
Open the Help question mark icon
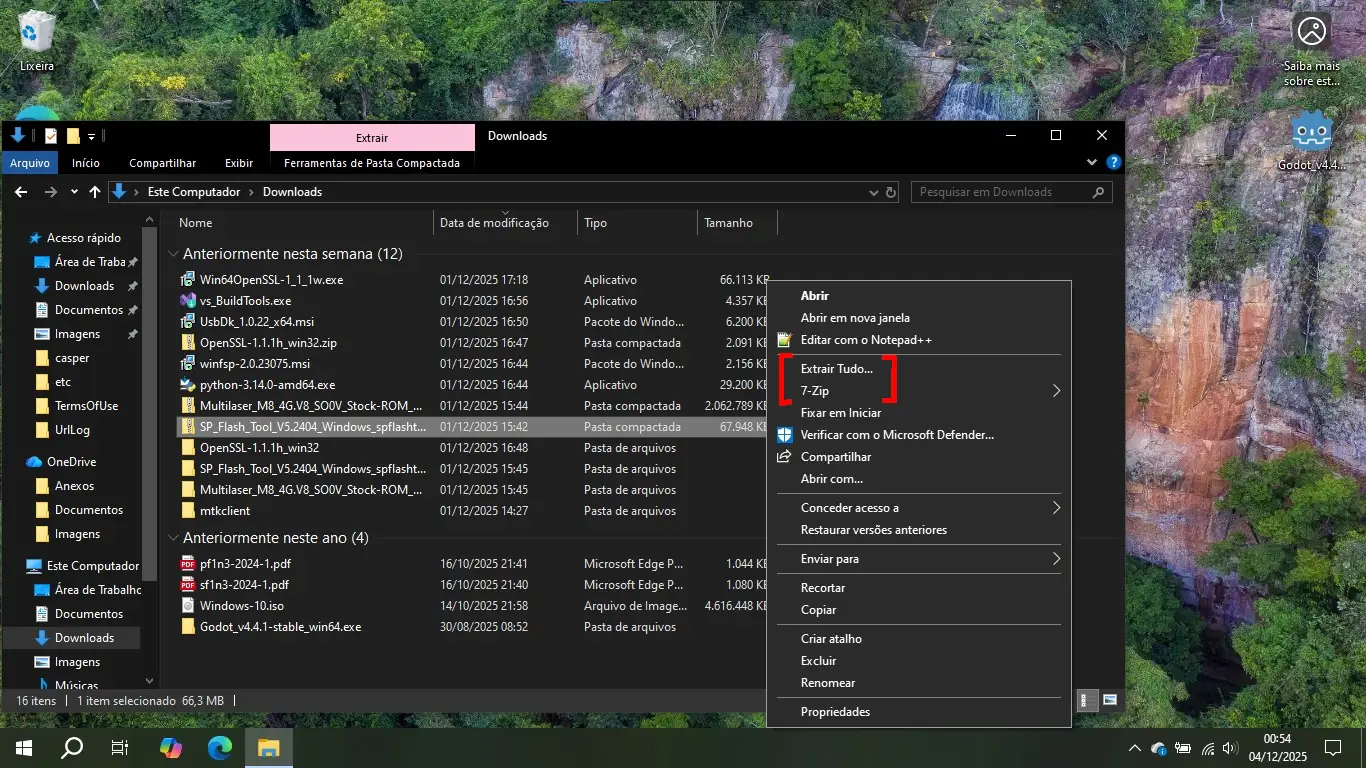coord(1114,162)
